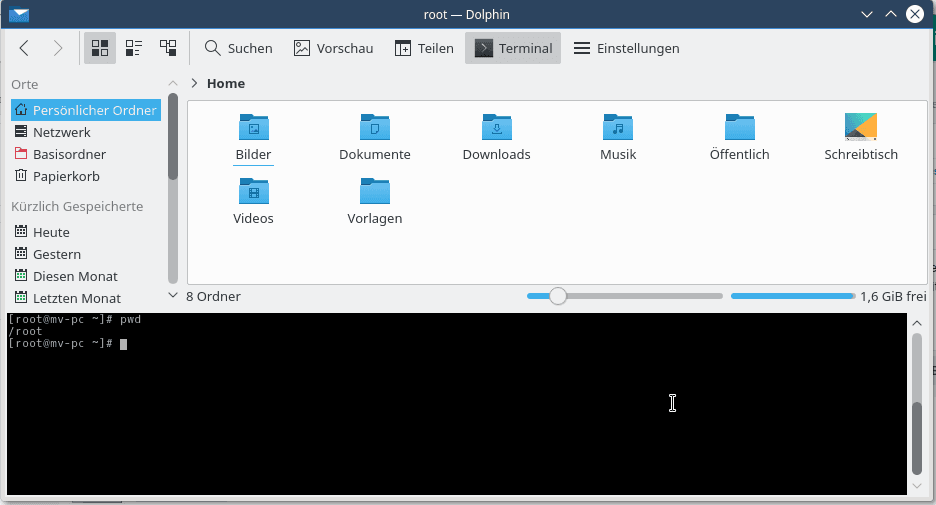936x505 pixels.
Task: Click the Downloads folder name label
Action: point(497,155)
